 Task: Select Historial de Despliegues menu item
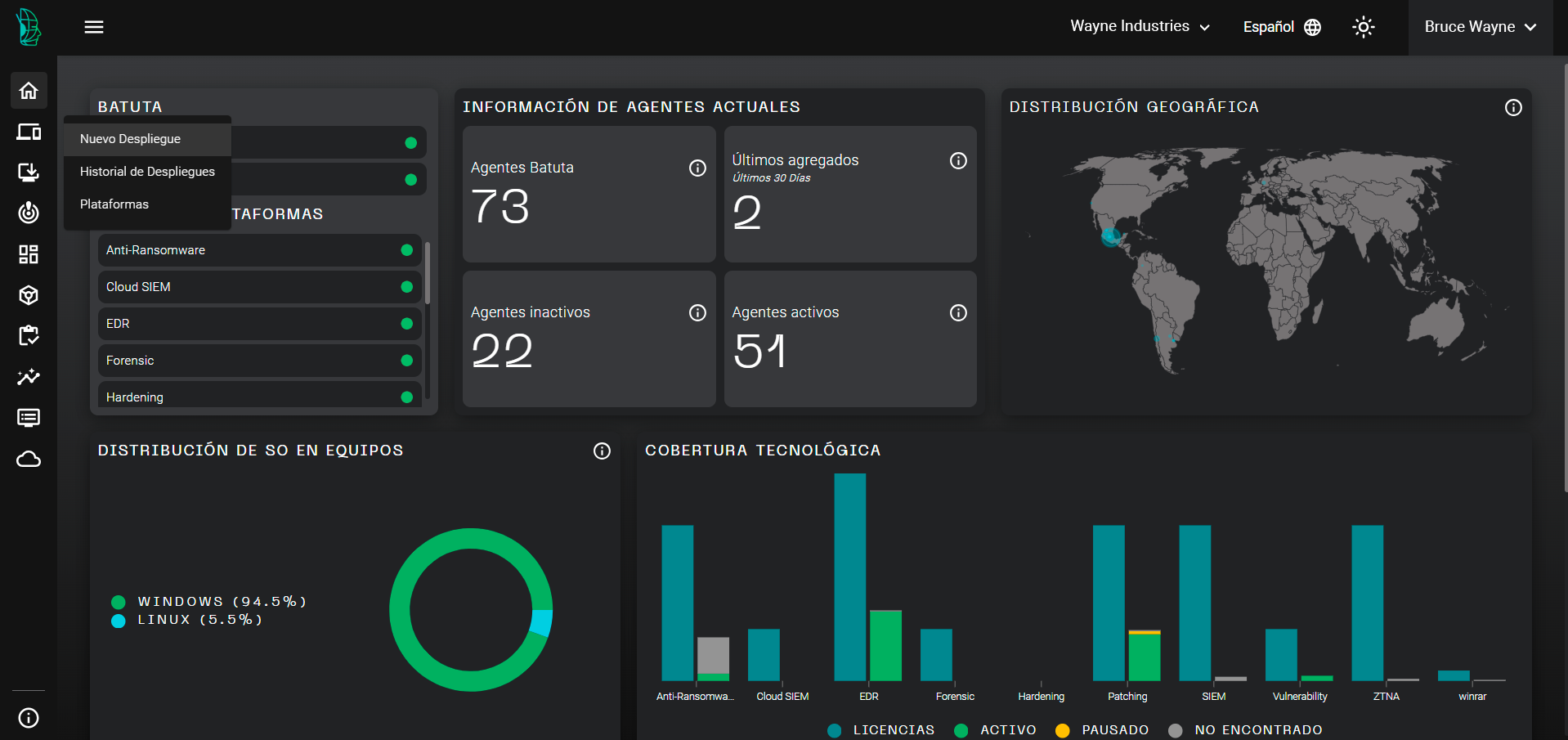147,172
